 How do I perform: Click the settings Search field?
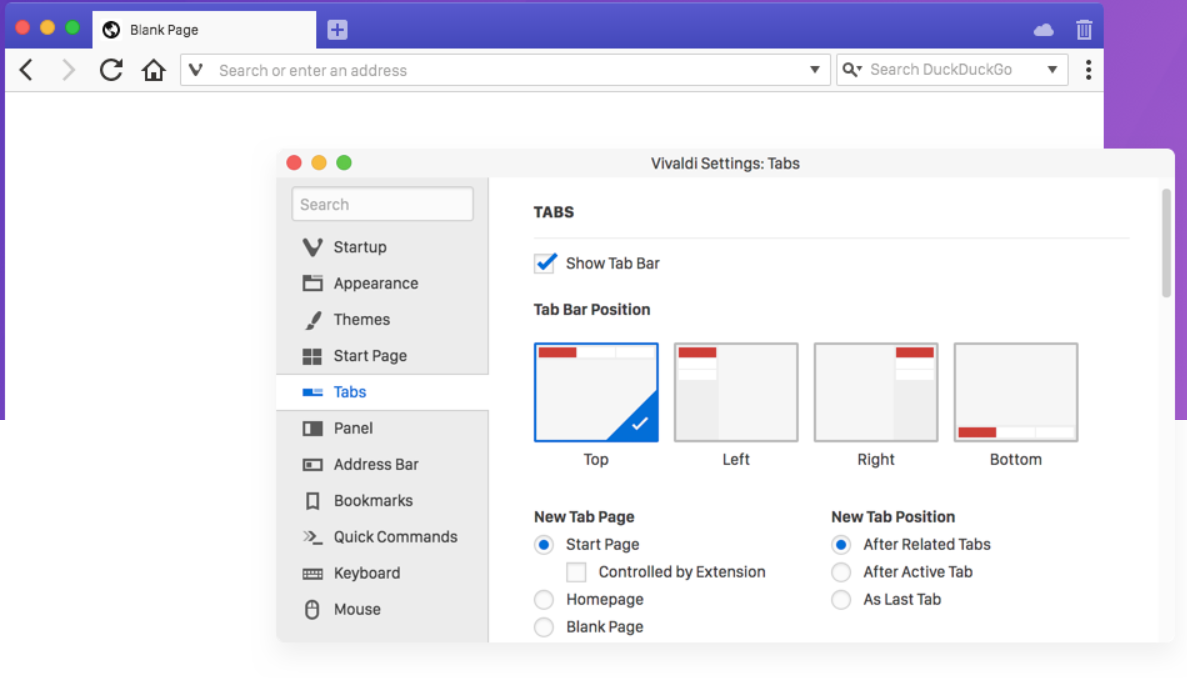pos(382,204)
